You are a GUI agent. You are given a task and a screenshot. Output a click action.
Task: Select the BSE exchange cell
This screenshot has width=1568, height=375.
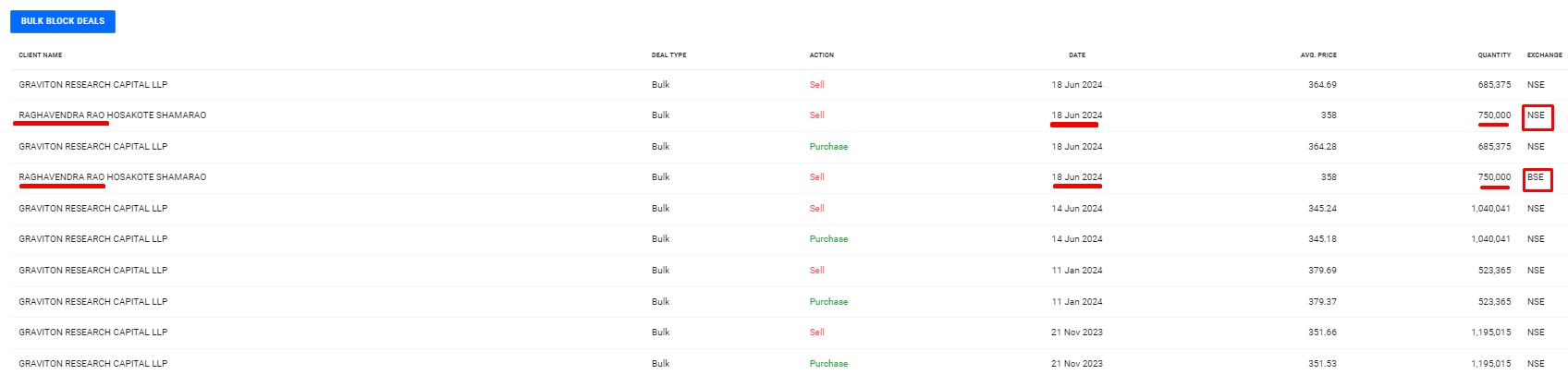(1536, 177)
